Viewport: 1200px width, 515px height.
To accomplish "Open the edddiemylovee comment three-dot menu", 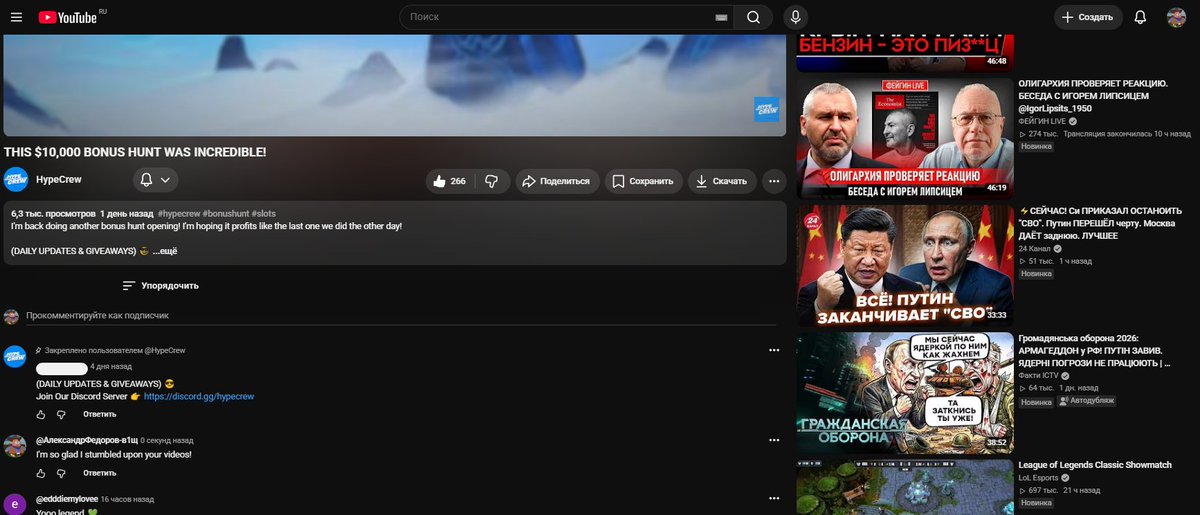I will click(774, 498).
